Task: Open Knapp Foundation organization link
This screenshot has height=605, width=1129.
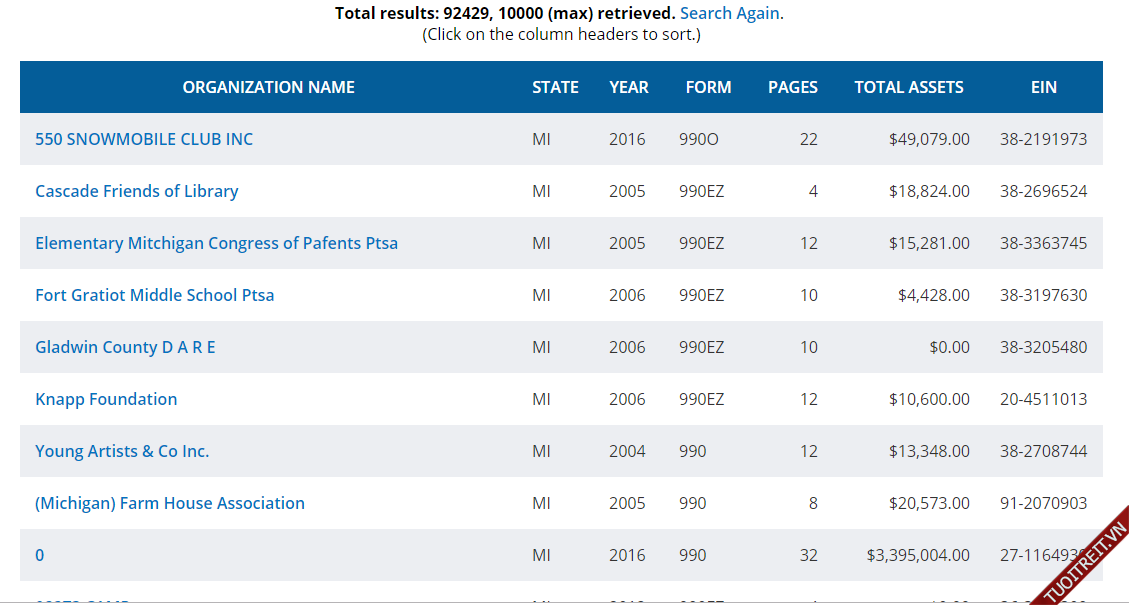Action: pos(106,400)
